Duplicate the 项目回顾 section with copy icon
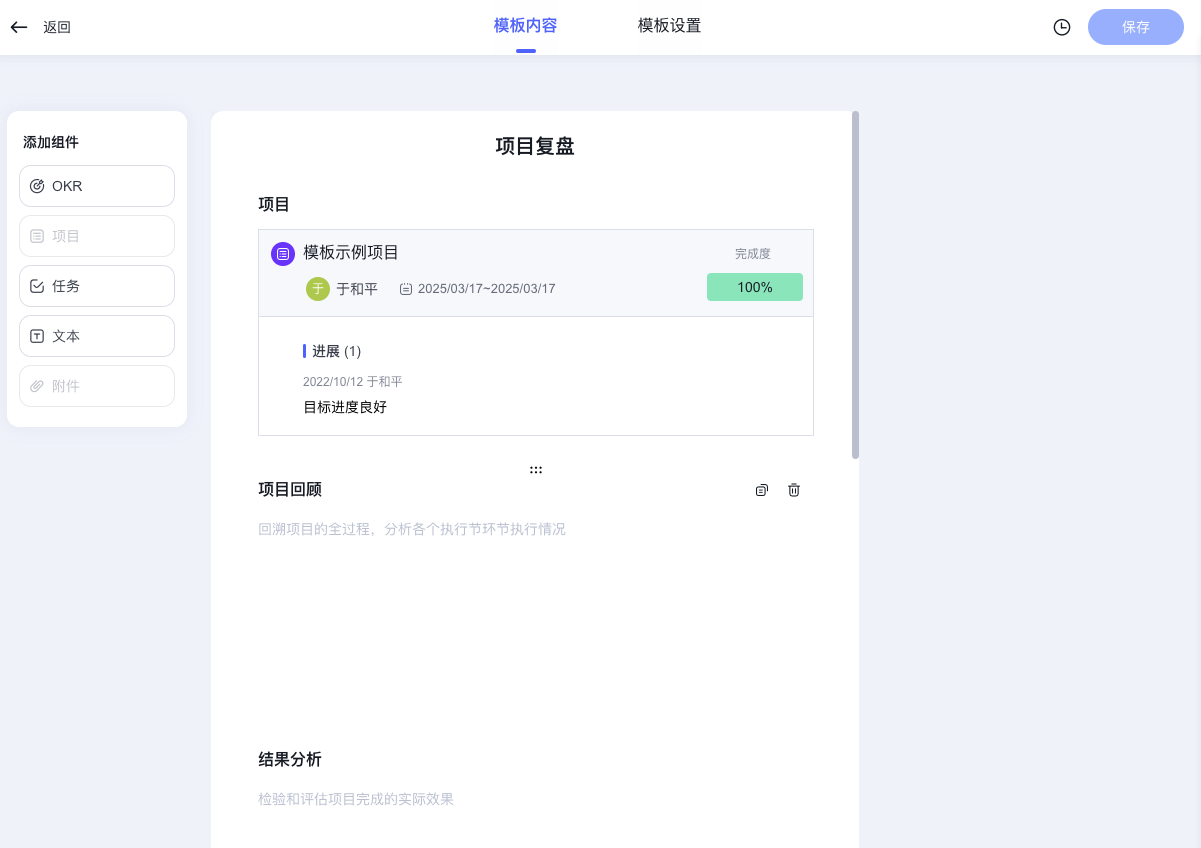The width and height of the screenshot is (1201, 848). point(762,490)
